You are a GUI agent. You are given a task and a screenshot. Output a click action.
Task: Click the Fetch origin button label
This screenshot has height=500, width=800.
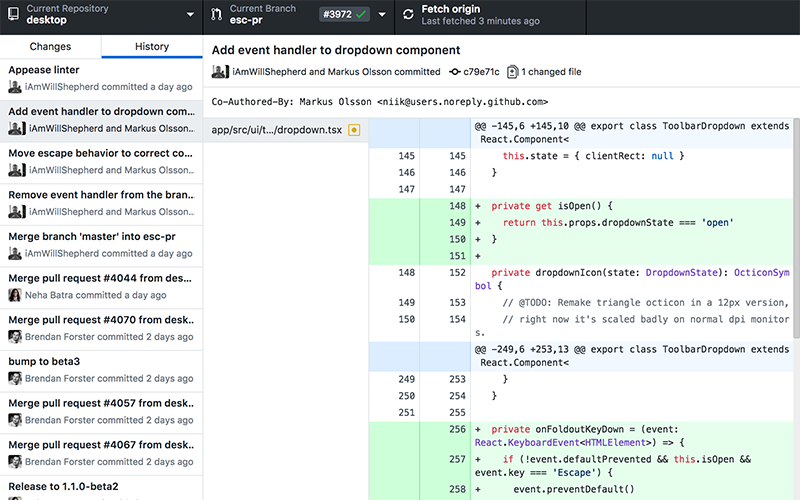[451, 9]
